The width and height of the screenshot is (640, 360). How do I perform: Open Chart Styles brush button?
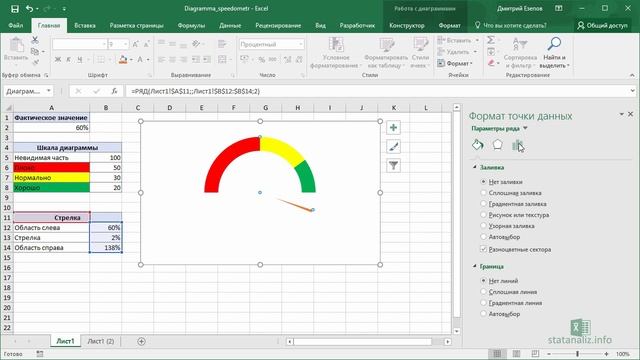point(393,147)
